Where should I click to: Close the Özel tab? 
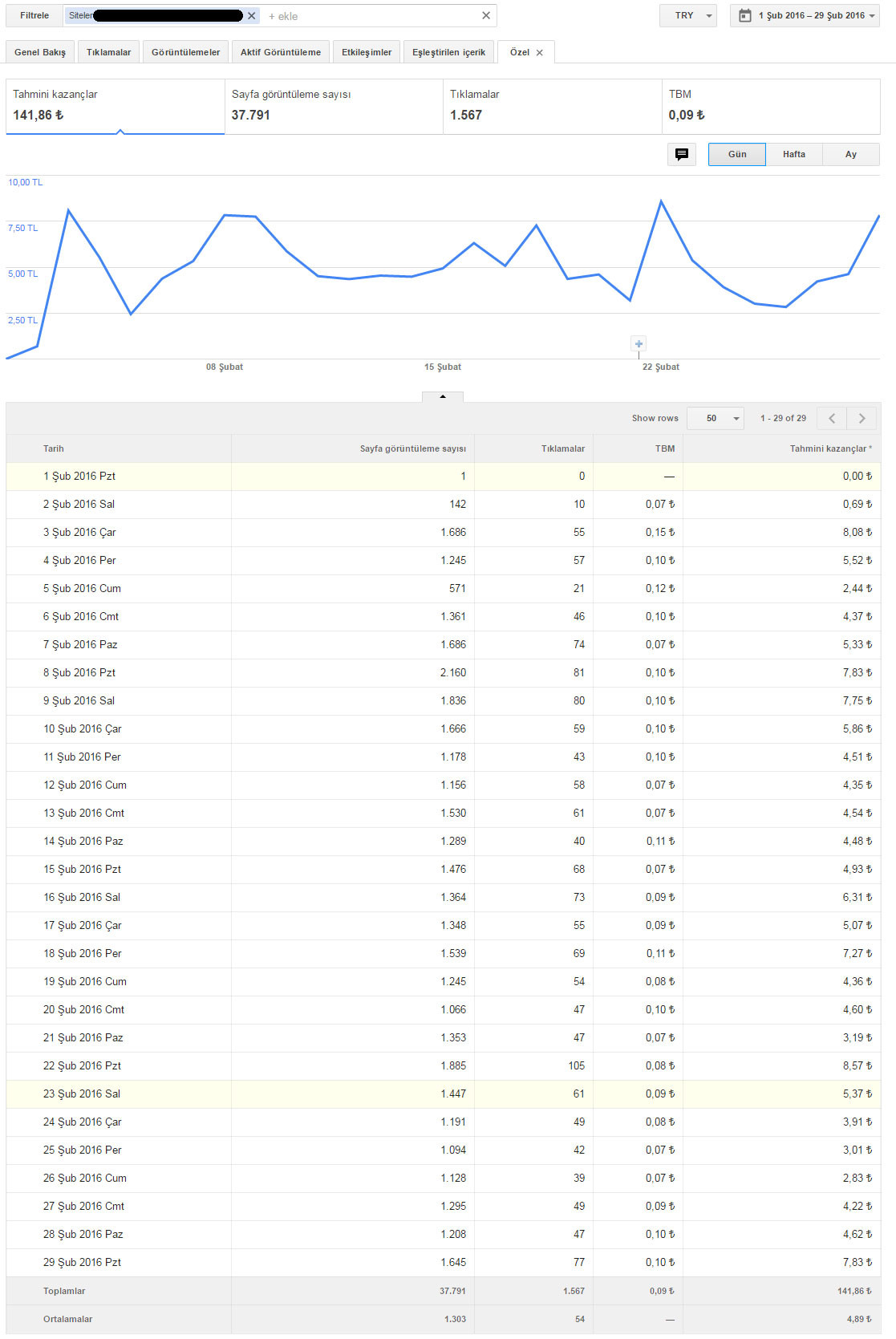540,53
